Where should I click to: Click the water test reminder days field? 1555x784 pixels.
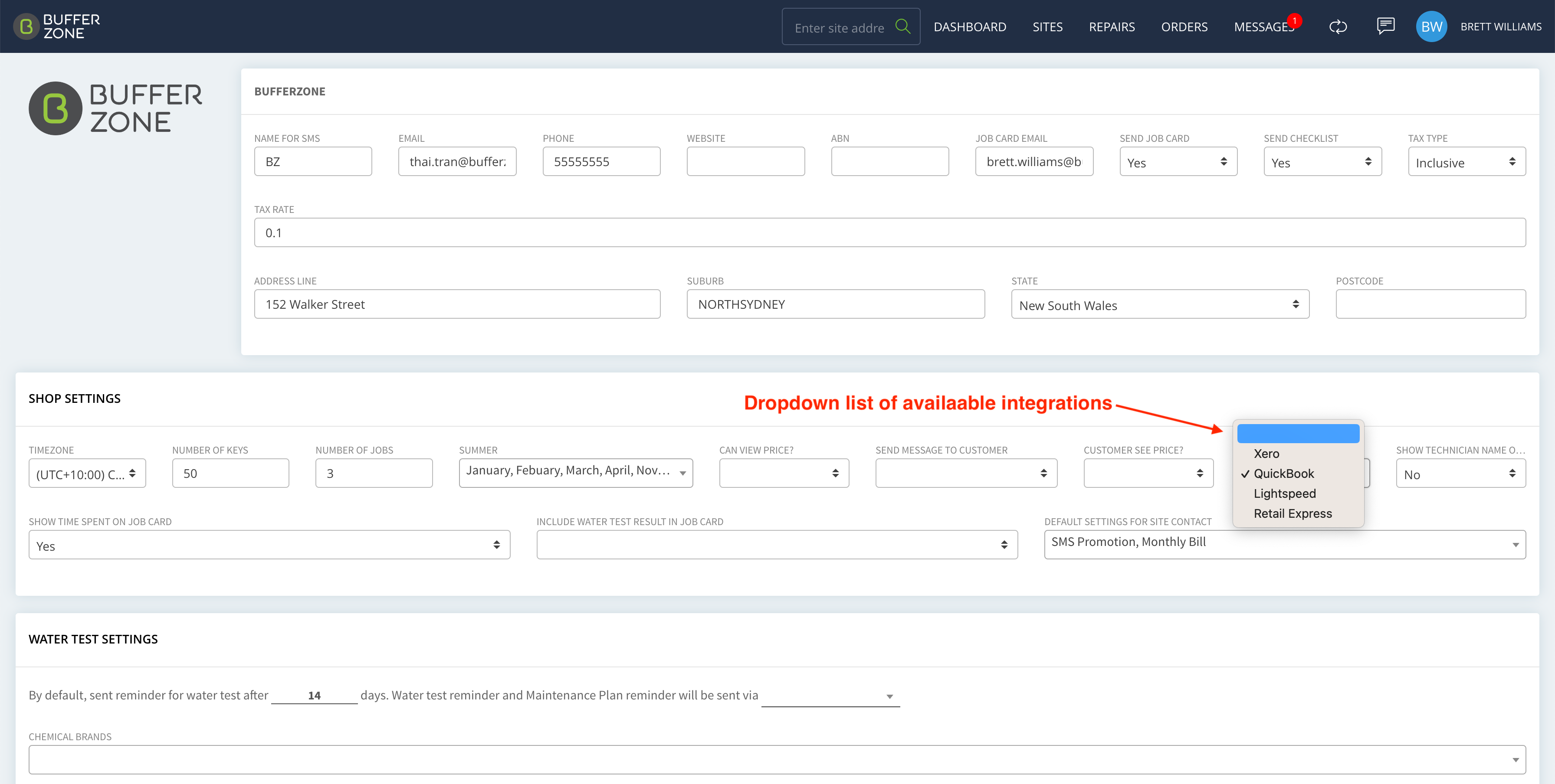tap(314, 696)
